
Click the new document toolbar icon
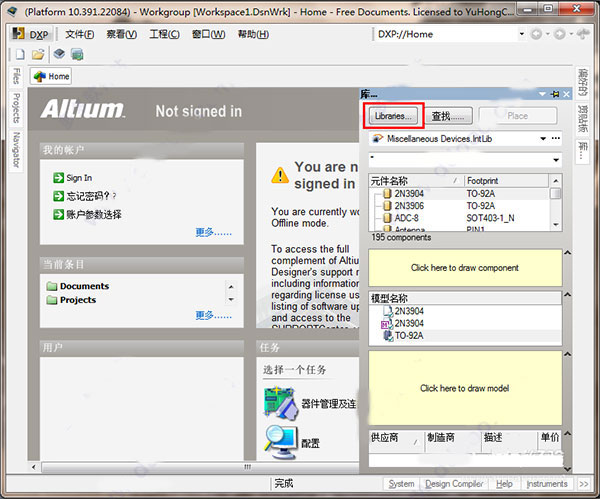pyautogui.click(x=20, y=54)
